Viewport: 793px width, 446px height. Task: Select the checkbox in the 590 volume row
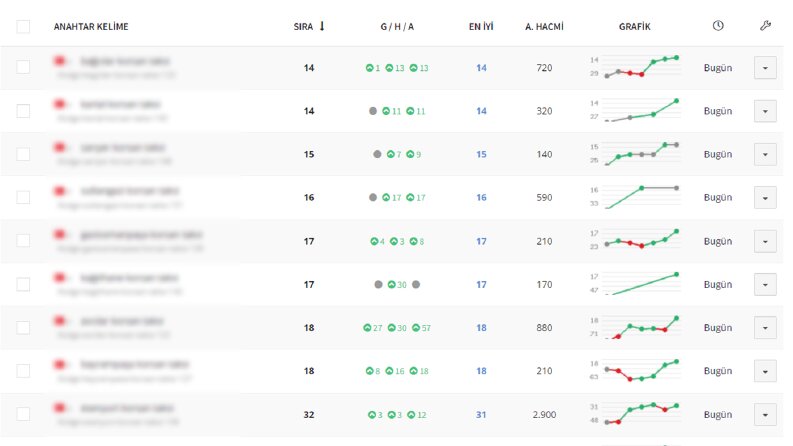click(23, 197)
